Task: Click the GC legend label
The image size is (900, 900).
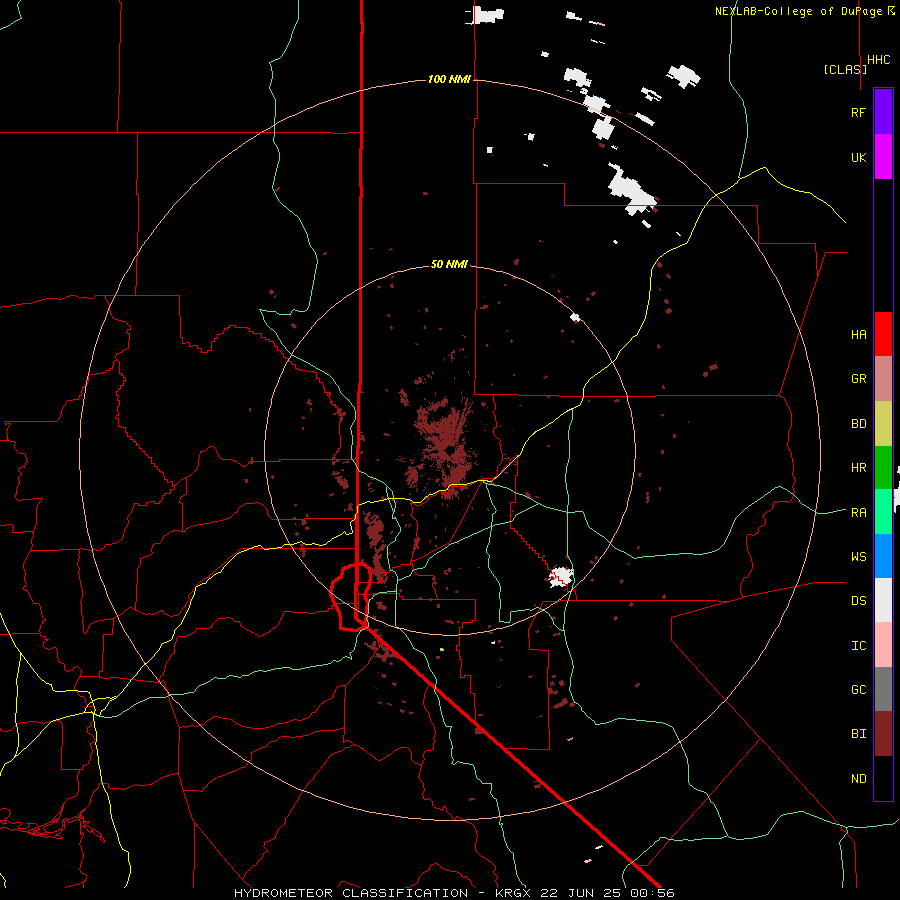Action: [x=859, y=690]
